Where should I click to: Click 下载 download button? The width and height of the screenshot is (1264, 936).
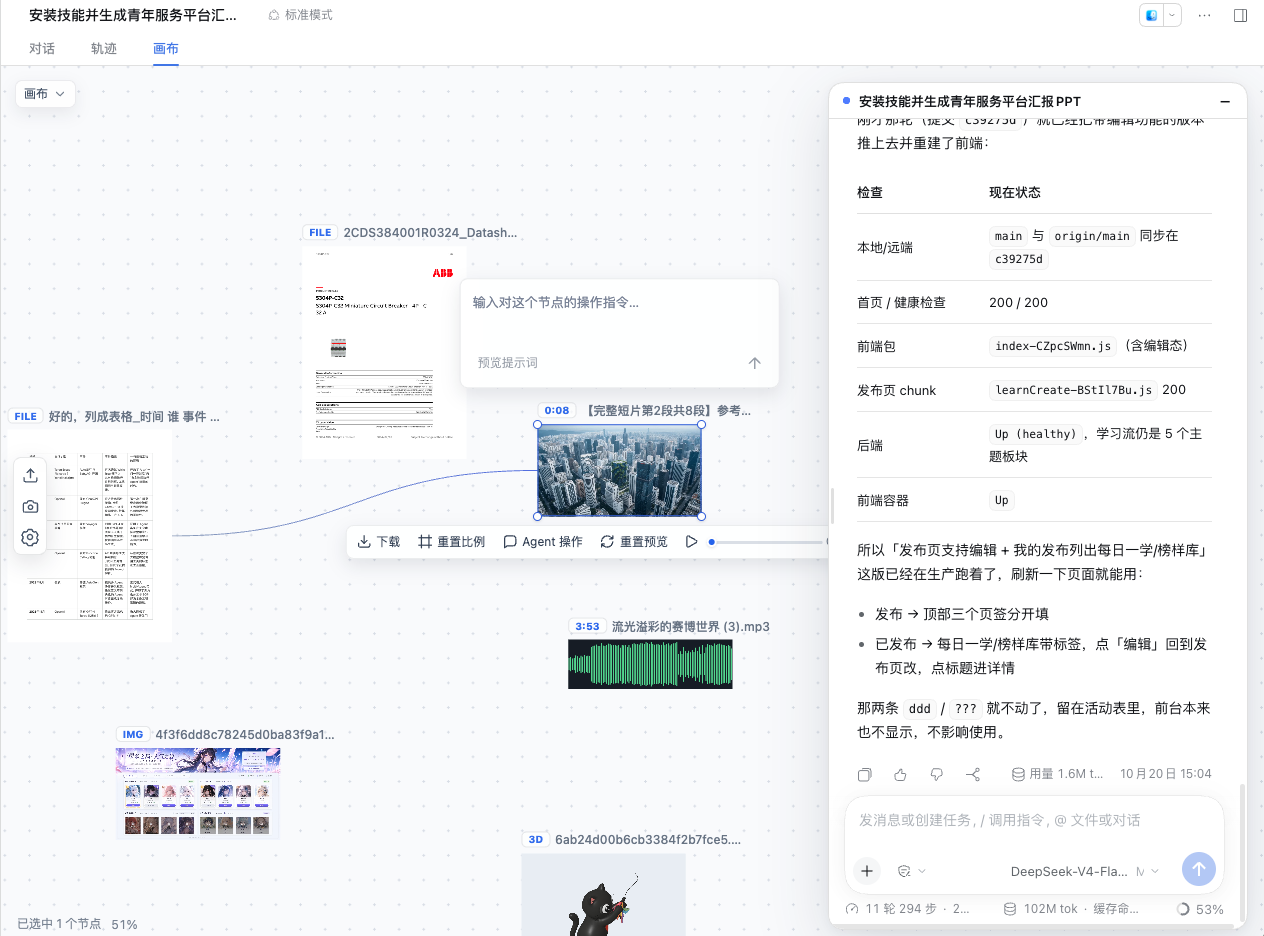pos(379,541)
